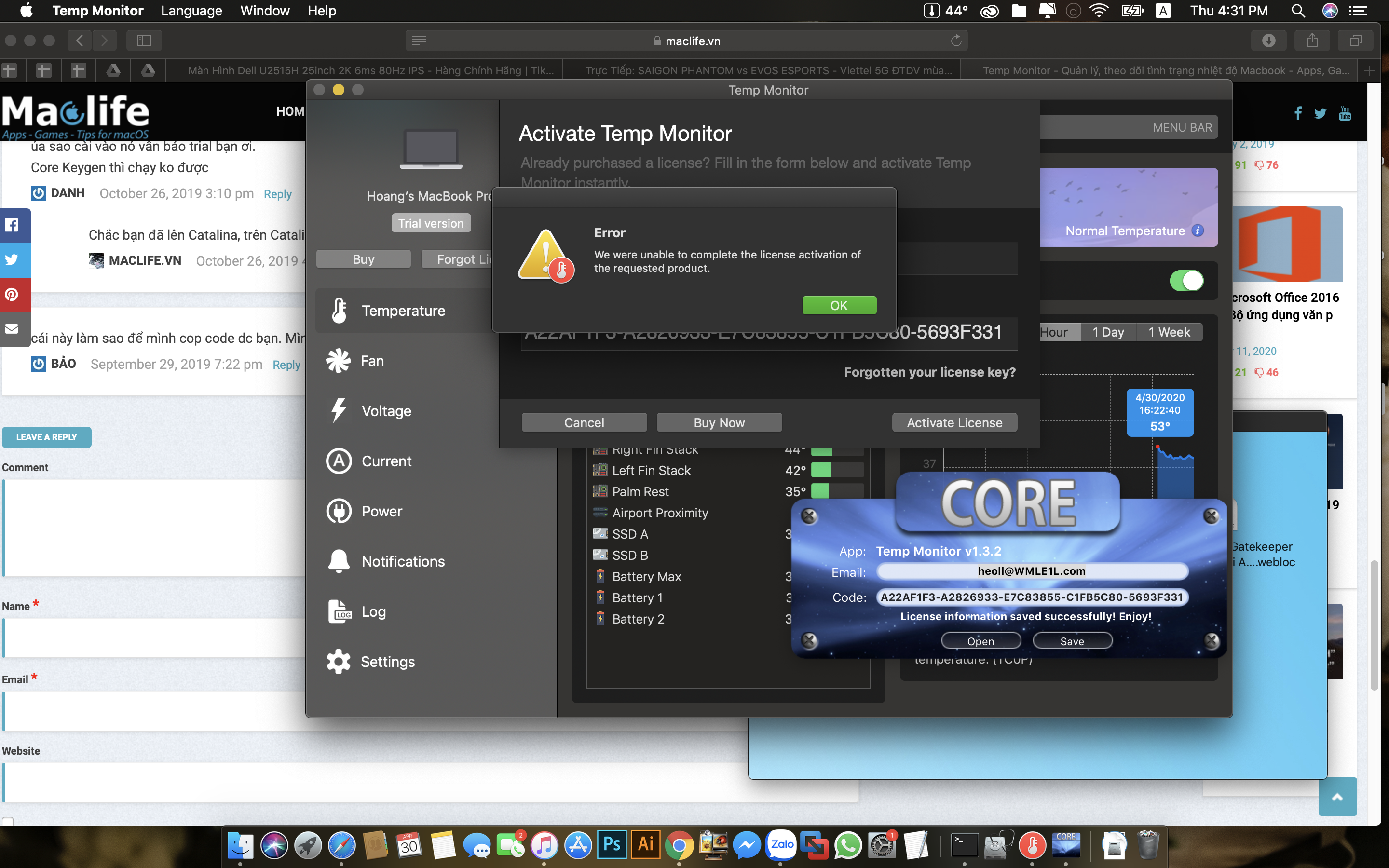Click Open in the CORE keygen

pyautogui.click(x=980, y=641)
